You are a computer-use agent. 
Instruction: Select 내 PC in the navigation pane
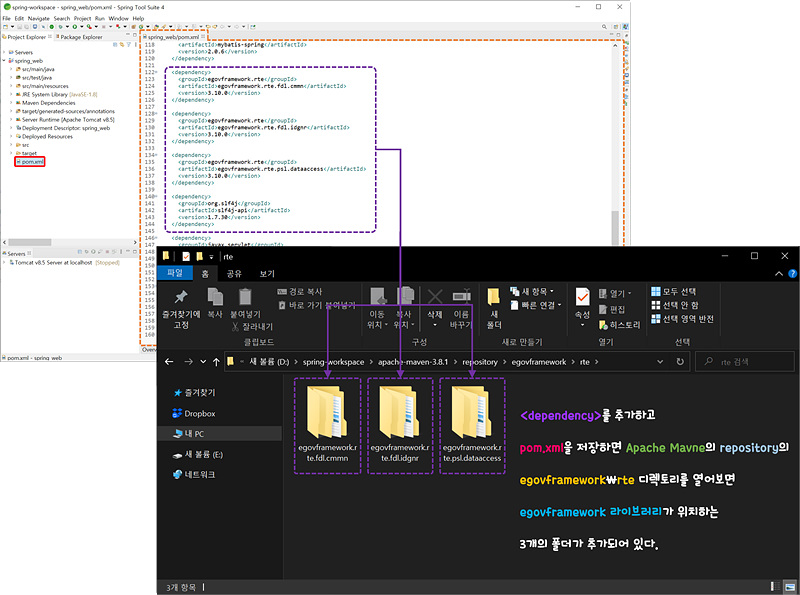[x=189, y=434]
